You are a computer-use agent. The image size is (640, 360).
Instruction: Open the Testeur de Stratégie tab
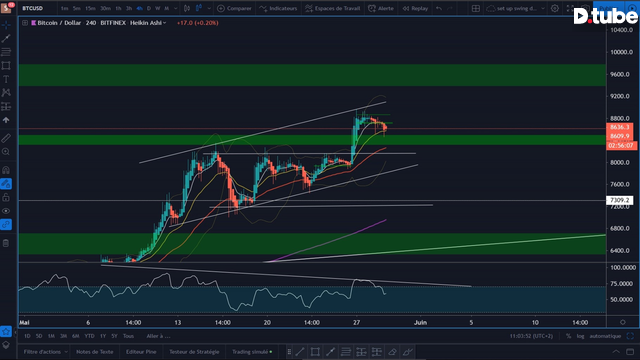coord(194,351)
